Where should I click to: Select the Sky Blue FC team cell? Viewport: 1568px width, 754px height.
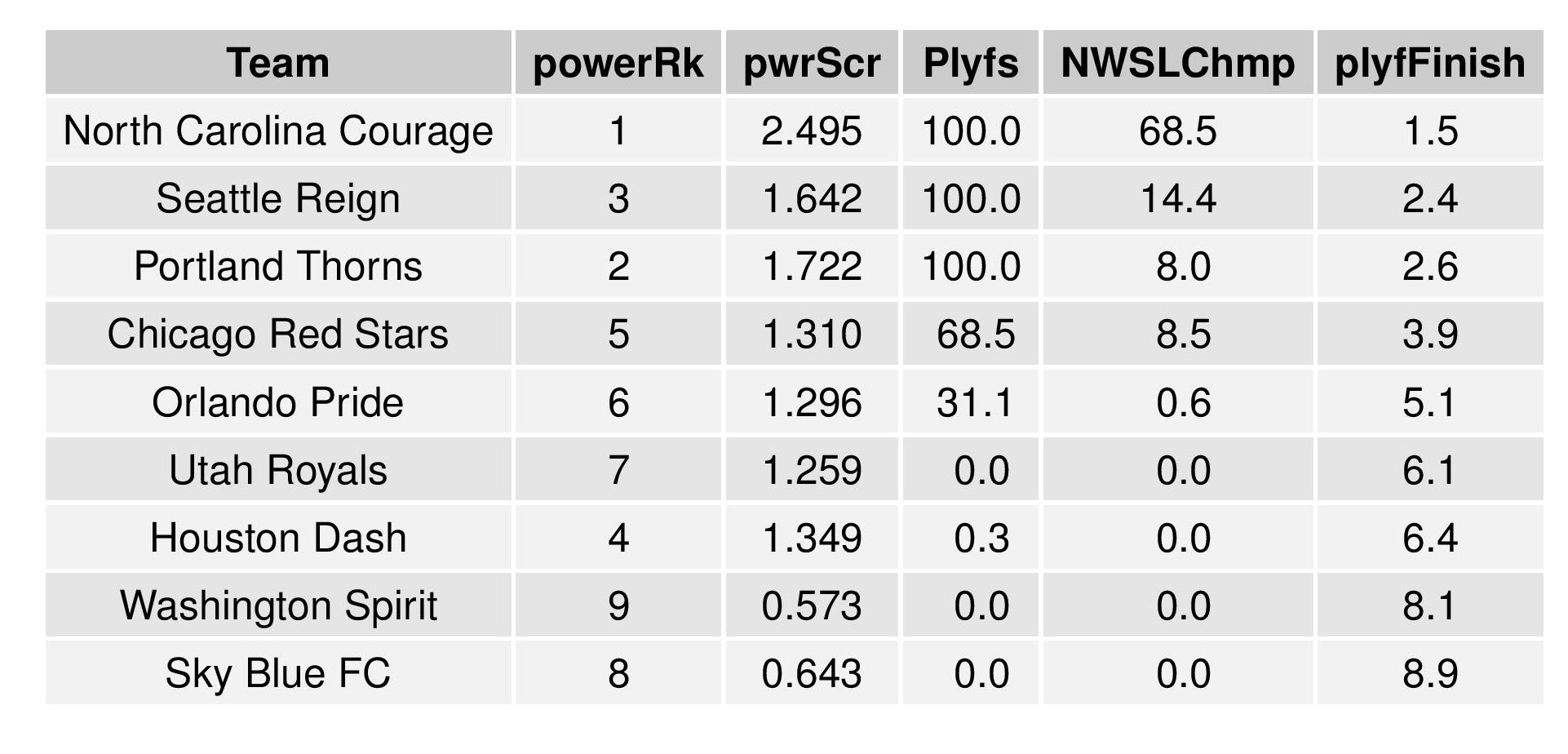278,673
